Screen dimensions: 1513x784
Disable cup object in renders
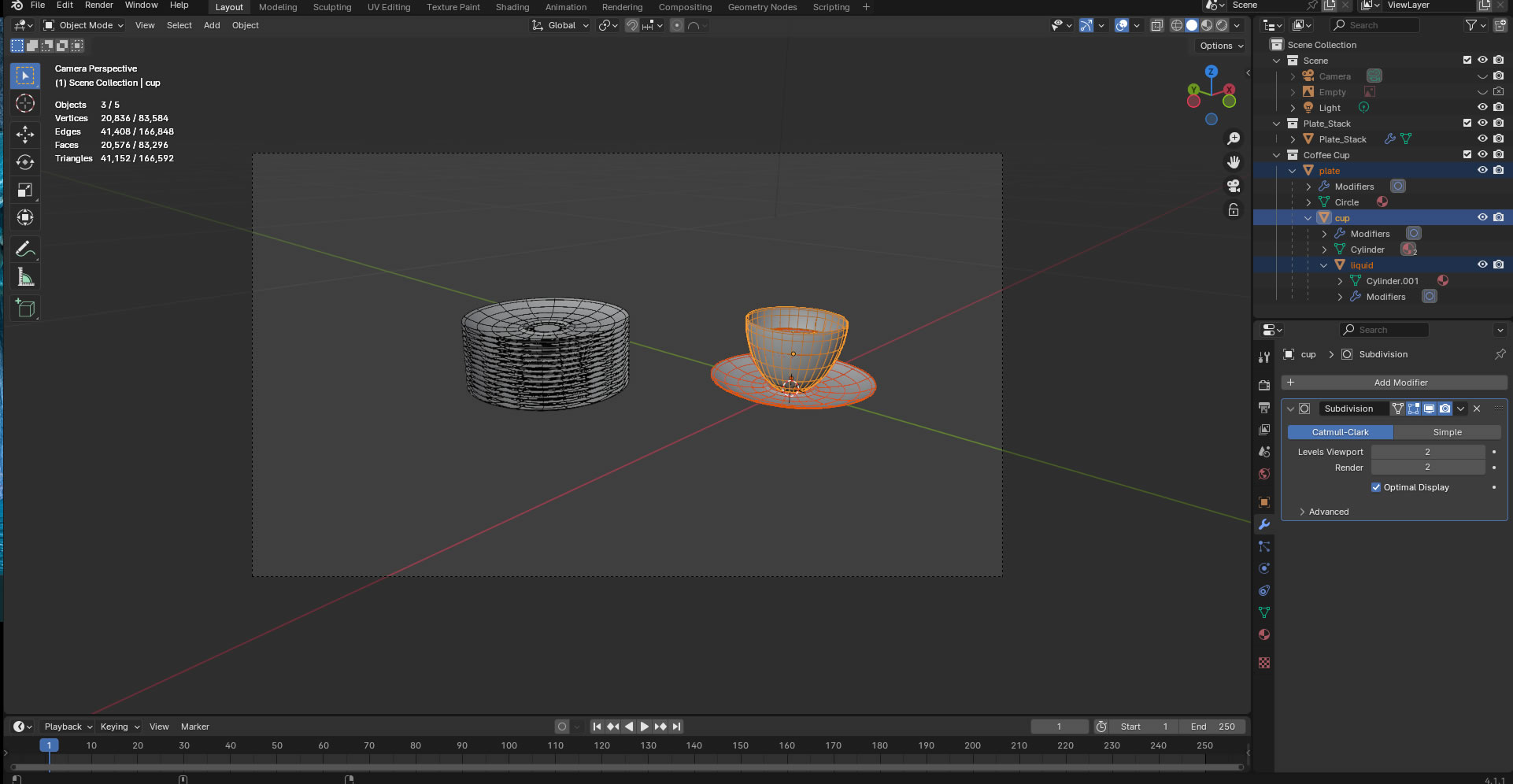[x=1498, y=217]
